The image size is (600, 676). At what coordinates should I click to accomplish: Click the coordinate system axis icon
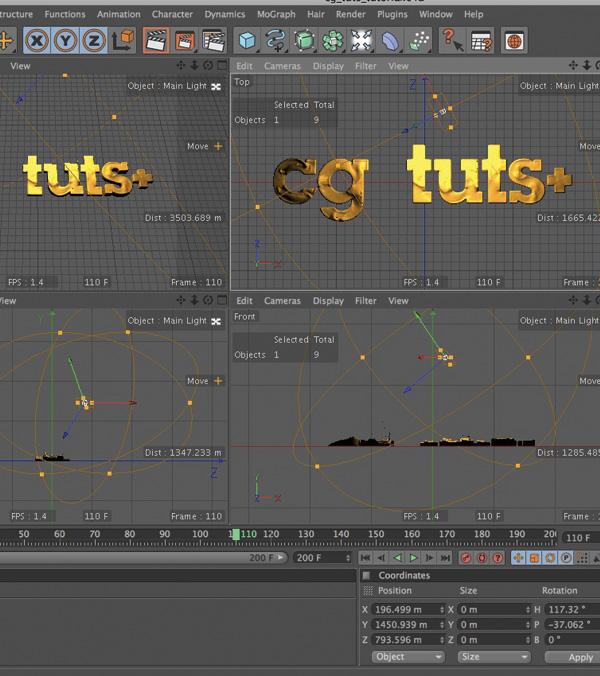coord(123,41)
